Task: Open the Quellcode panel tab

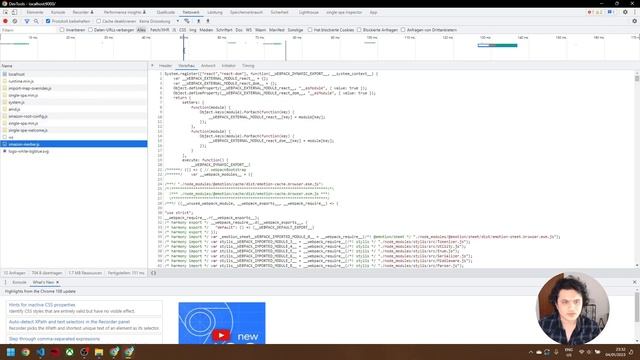Action: 166,12
